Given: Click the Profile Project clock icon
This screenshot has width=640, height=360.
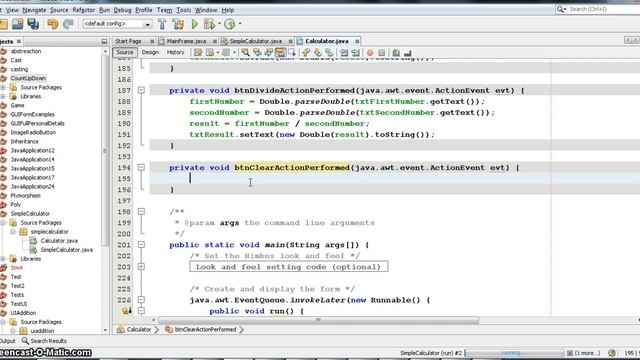Looking at the screenshot, I should click(x=230, y=24).
